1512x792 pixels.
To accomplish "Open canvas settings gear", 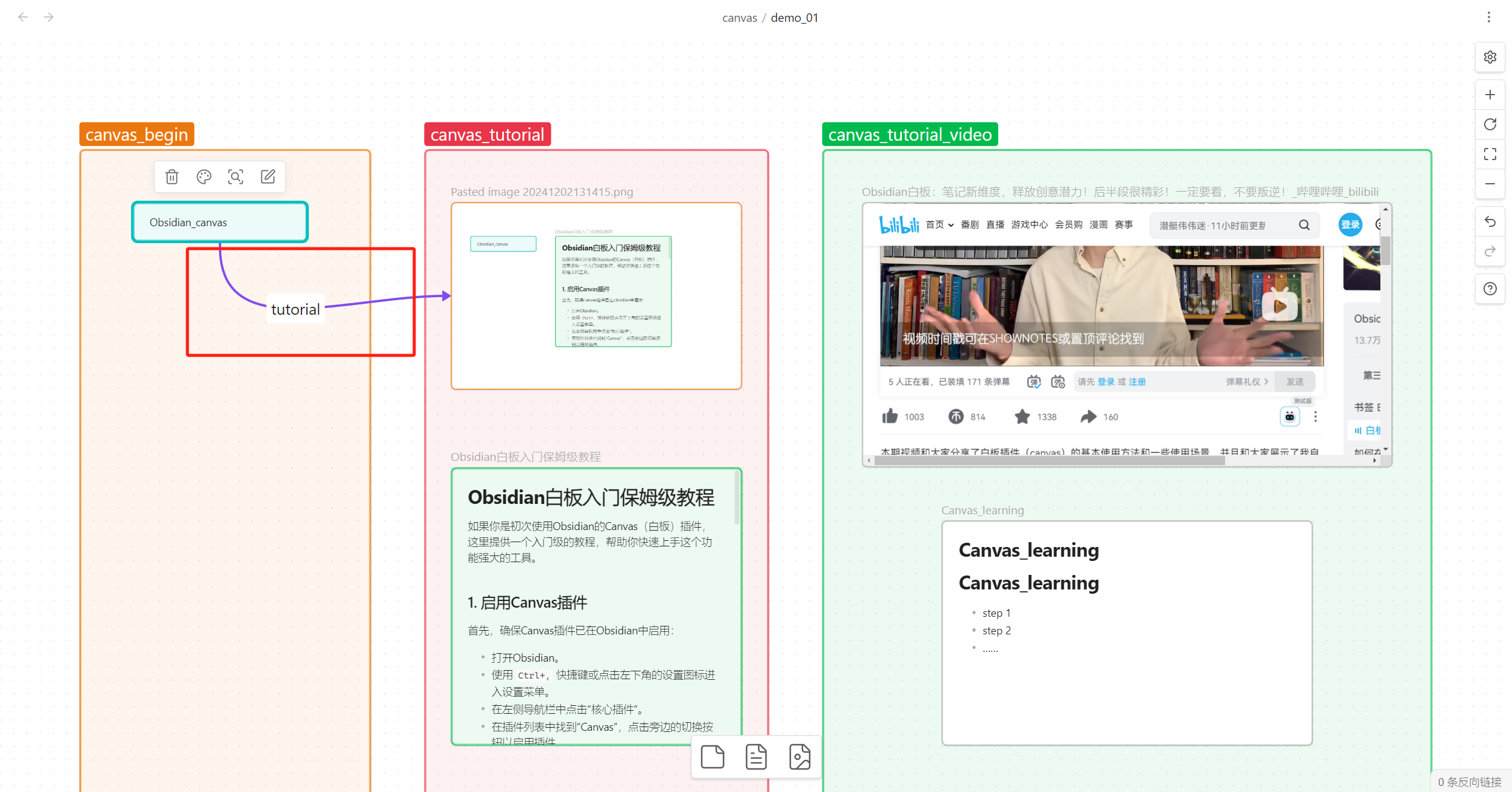I will (x=1490, y=57).
